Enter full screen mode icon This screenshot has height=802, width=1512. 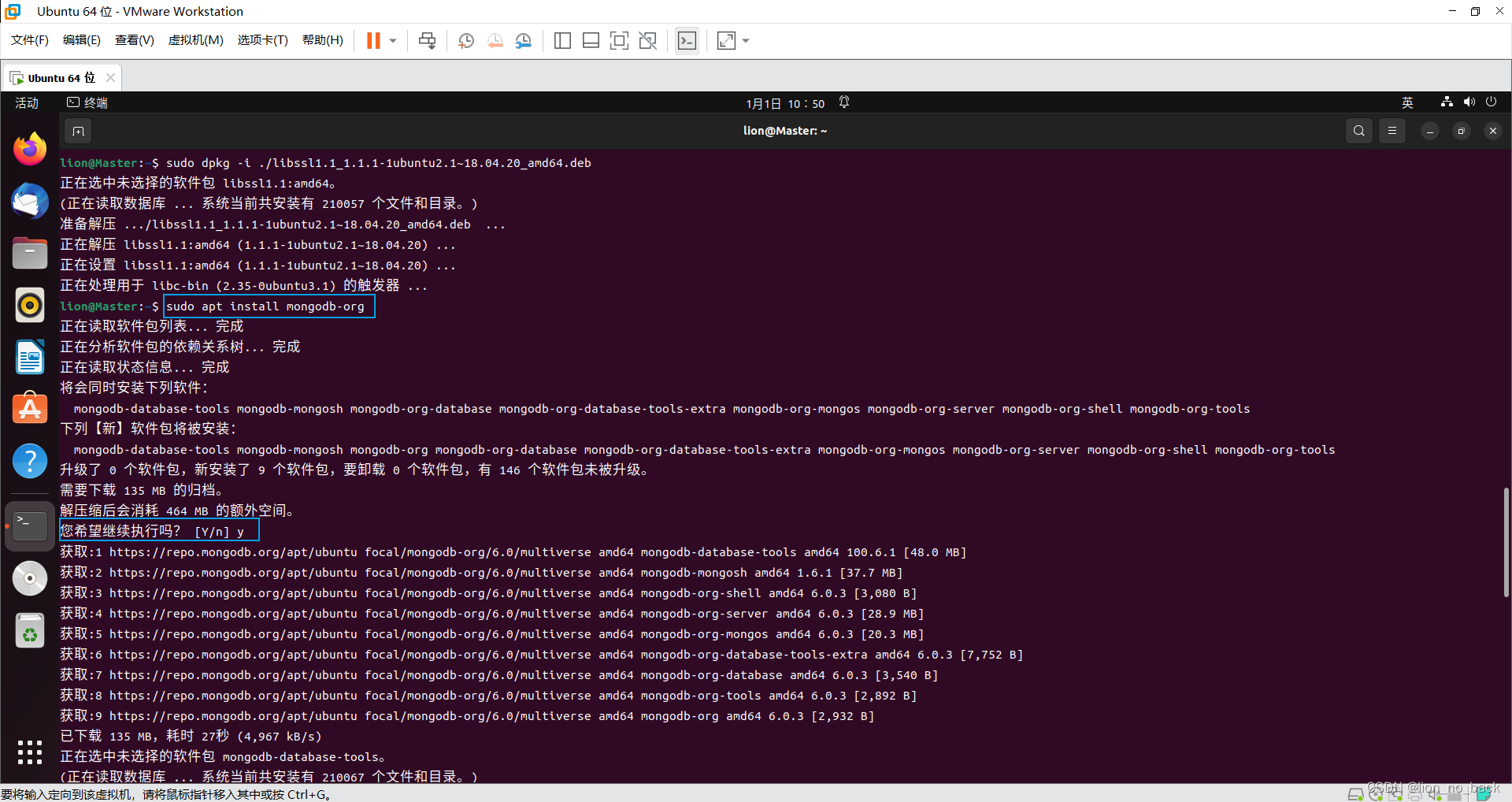620,40
